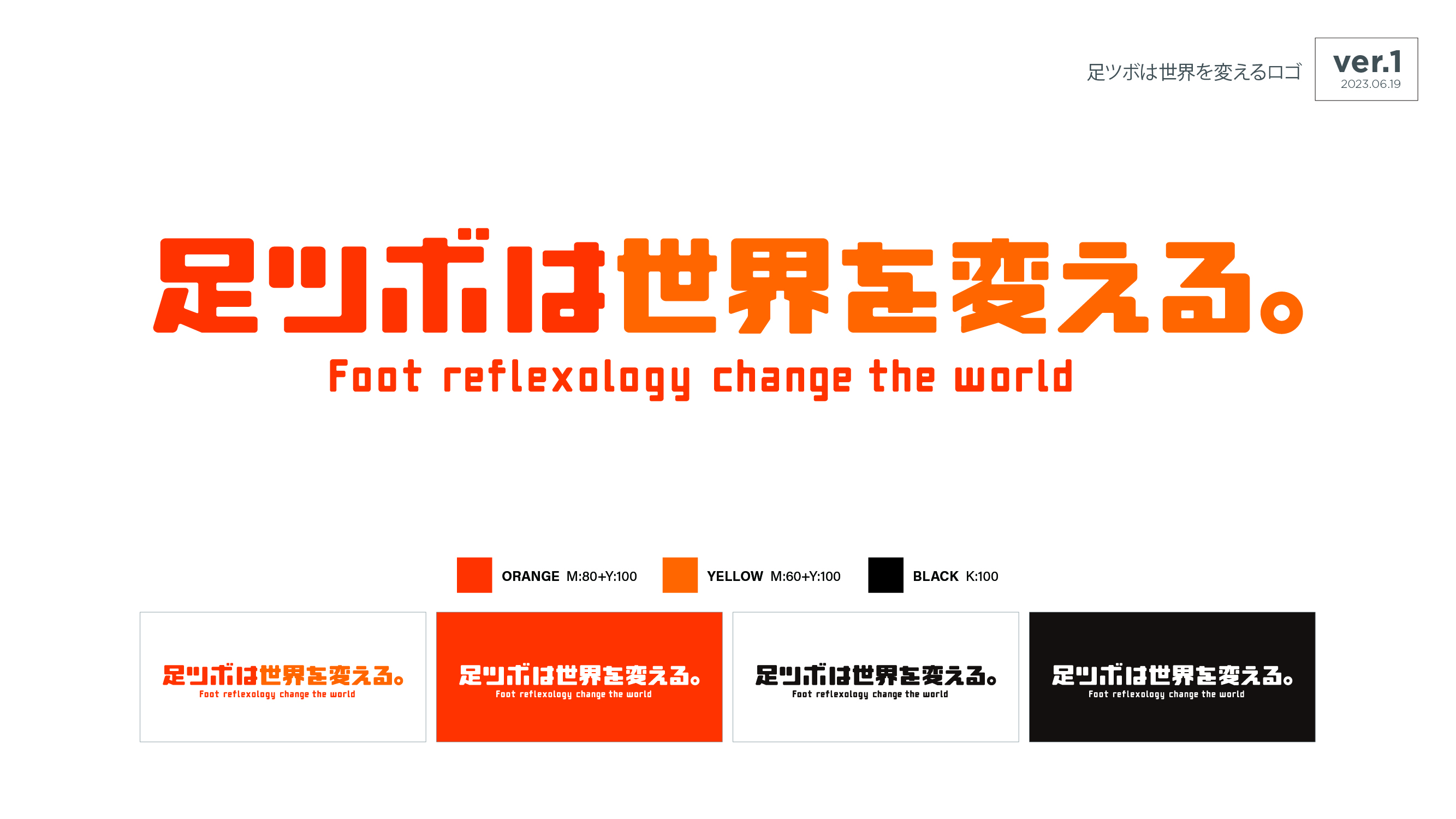Select the logo thumbnail on orange background
This screenshot has height=819, width=1456.
point(579,676)
